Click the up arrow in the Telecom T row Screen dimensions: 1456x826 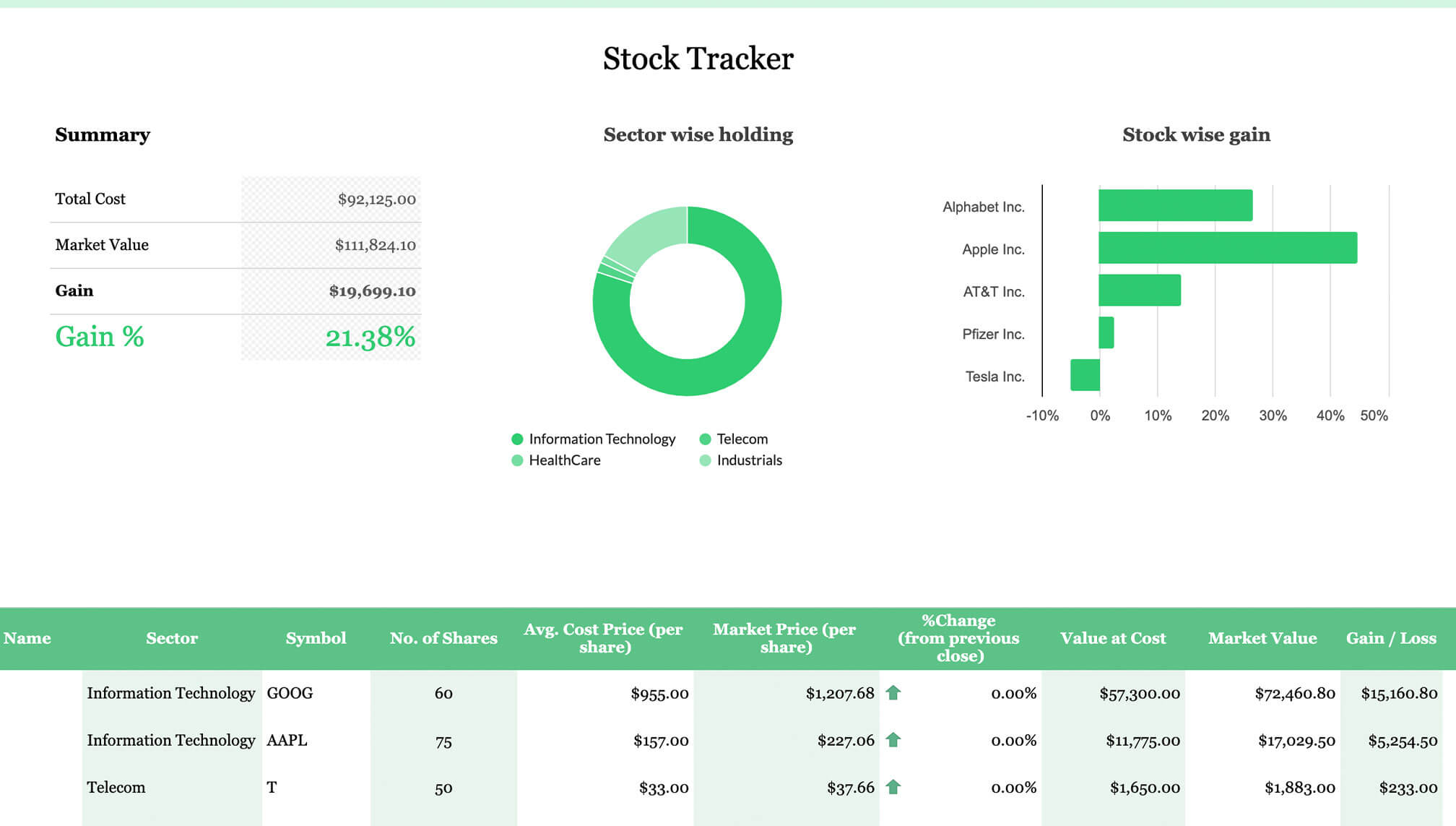pos(893,786)
